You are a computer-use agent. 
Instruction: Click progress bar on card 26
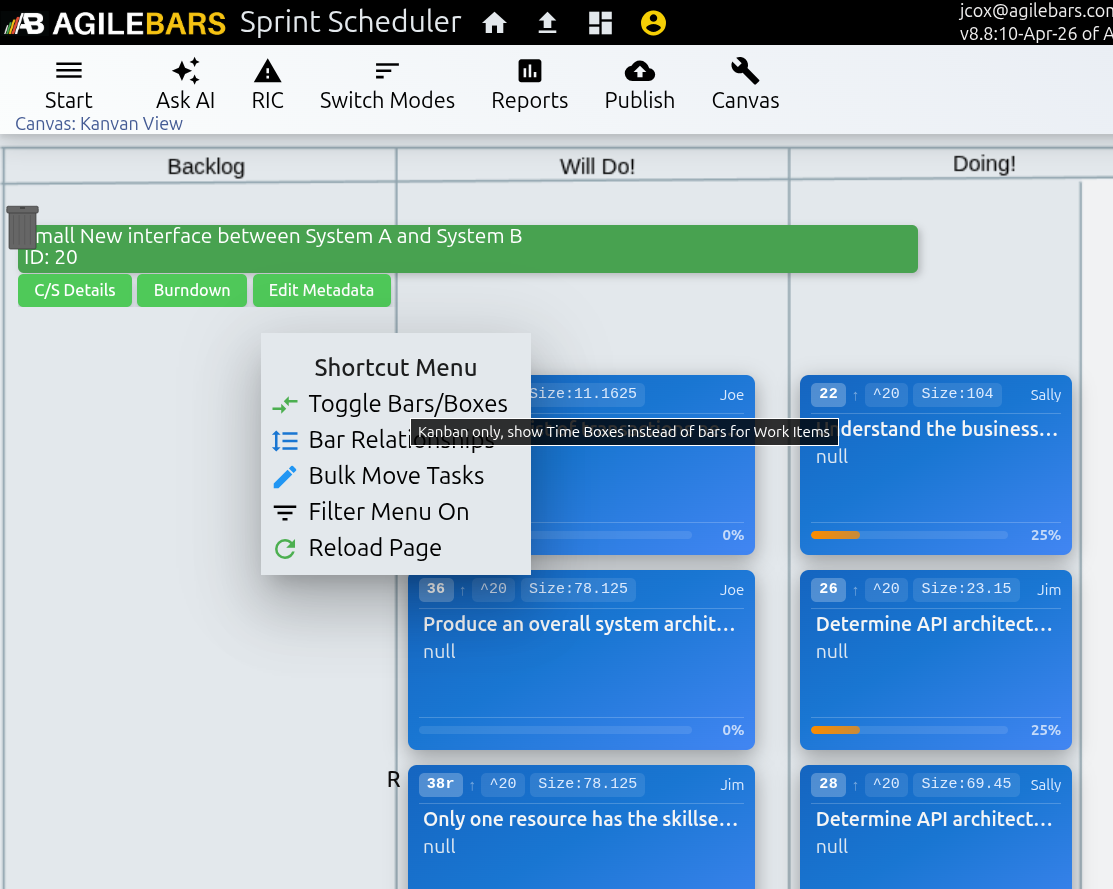pos(909,730)
